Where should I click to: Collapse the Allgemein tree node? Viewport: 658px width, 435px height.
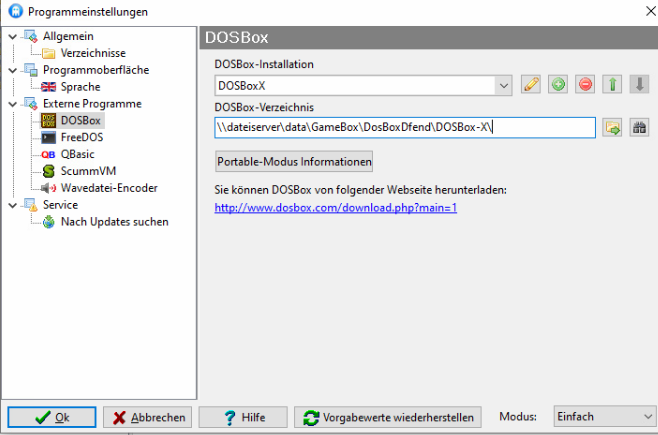click(12, 37)
